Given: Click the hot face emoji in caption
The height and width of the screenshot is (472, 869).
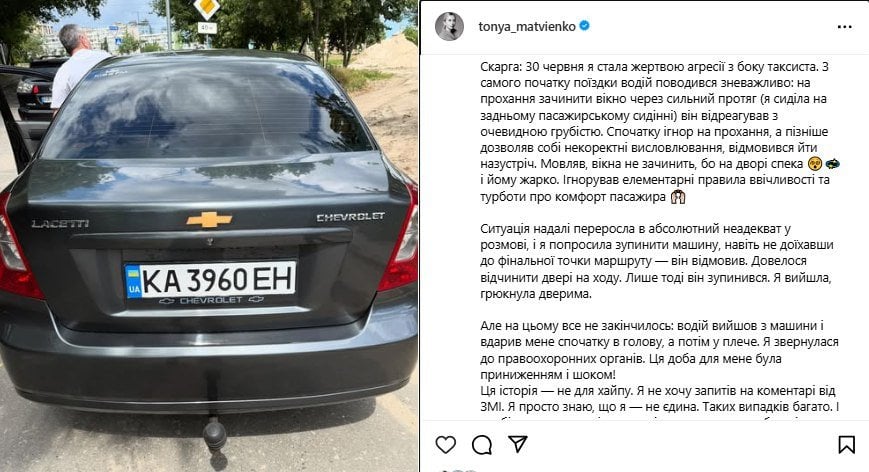Looking at the screenshot, I should coord(814,164).
